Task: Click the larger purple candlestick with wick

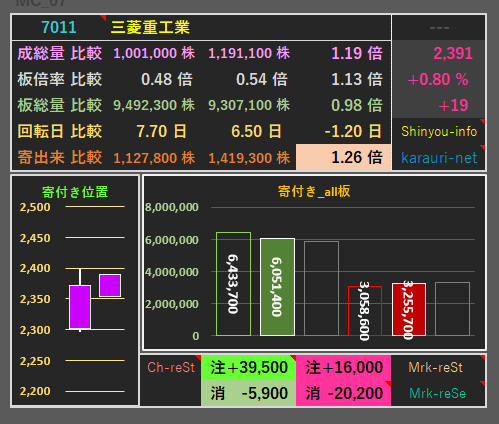Action: click(x=80, y=307)
